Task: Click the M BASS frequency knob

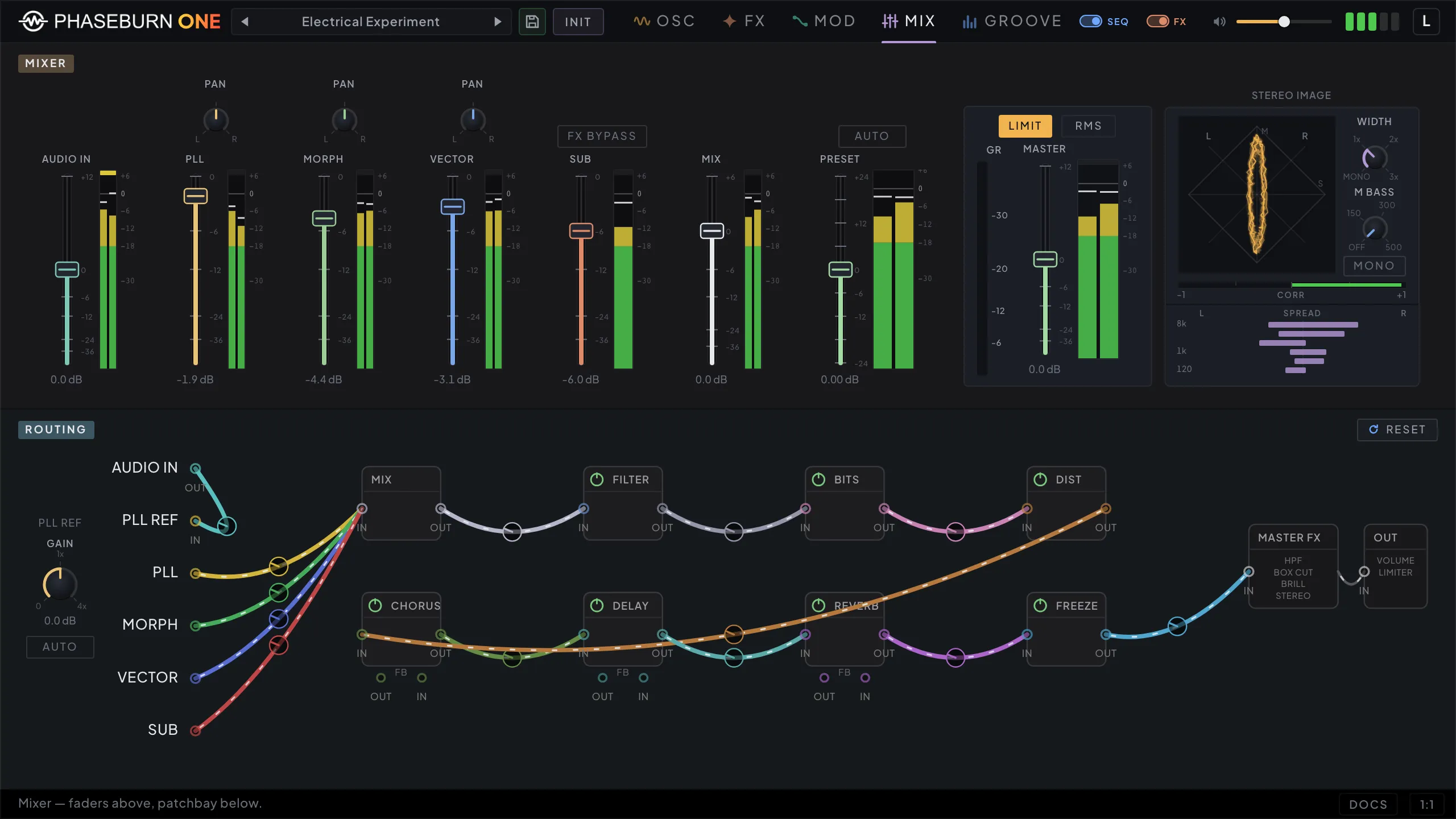Action: tap(1374, 229)
